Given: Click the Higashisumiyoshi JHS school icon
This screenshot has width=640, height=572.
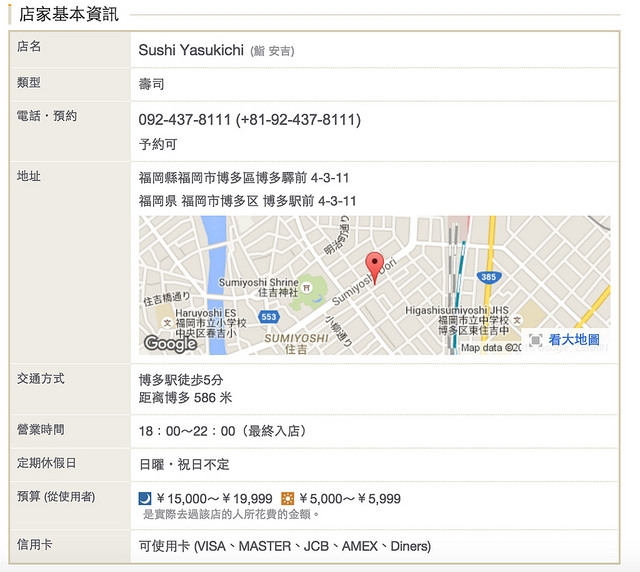Looking at the screenshot, I should [x=517, y=320].
